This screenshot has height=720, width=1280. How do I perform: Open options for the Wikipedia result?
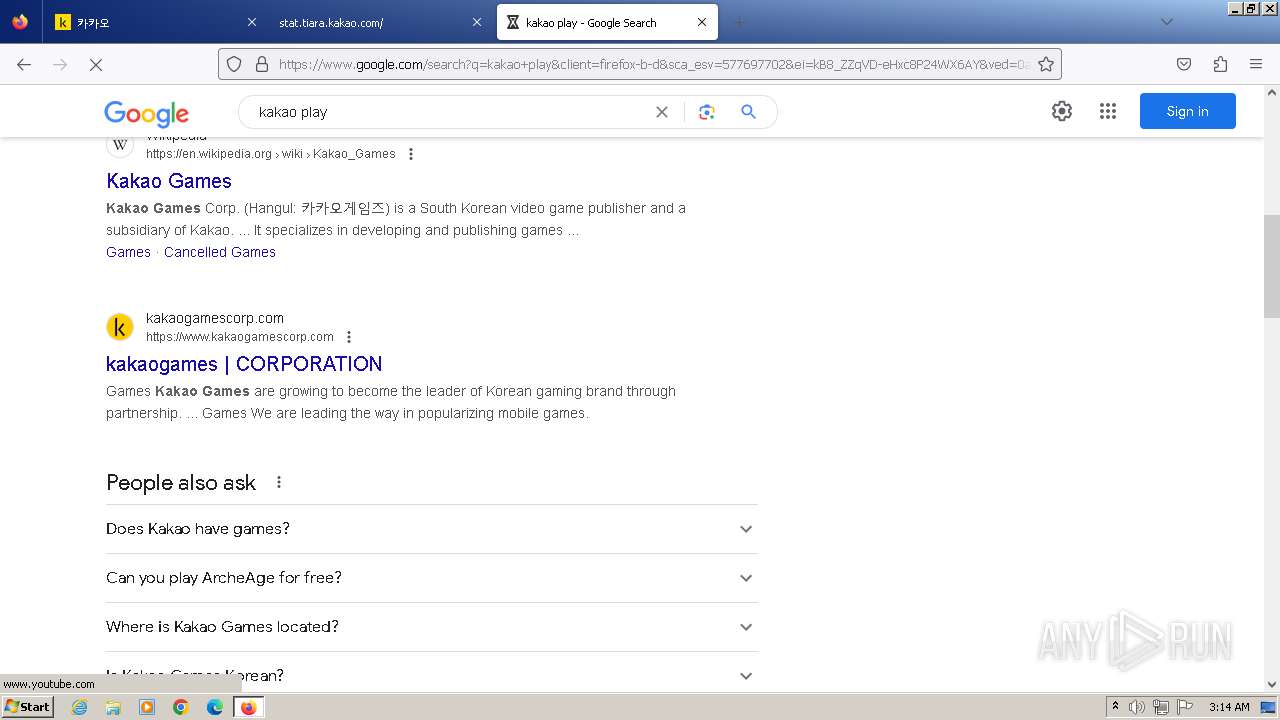411,154
